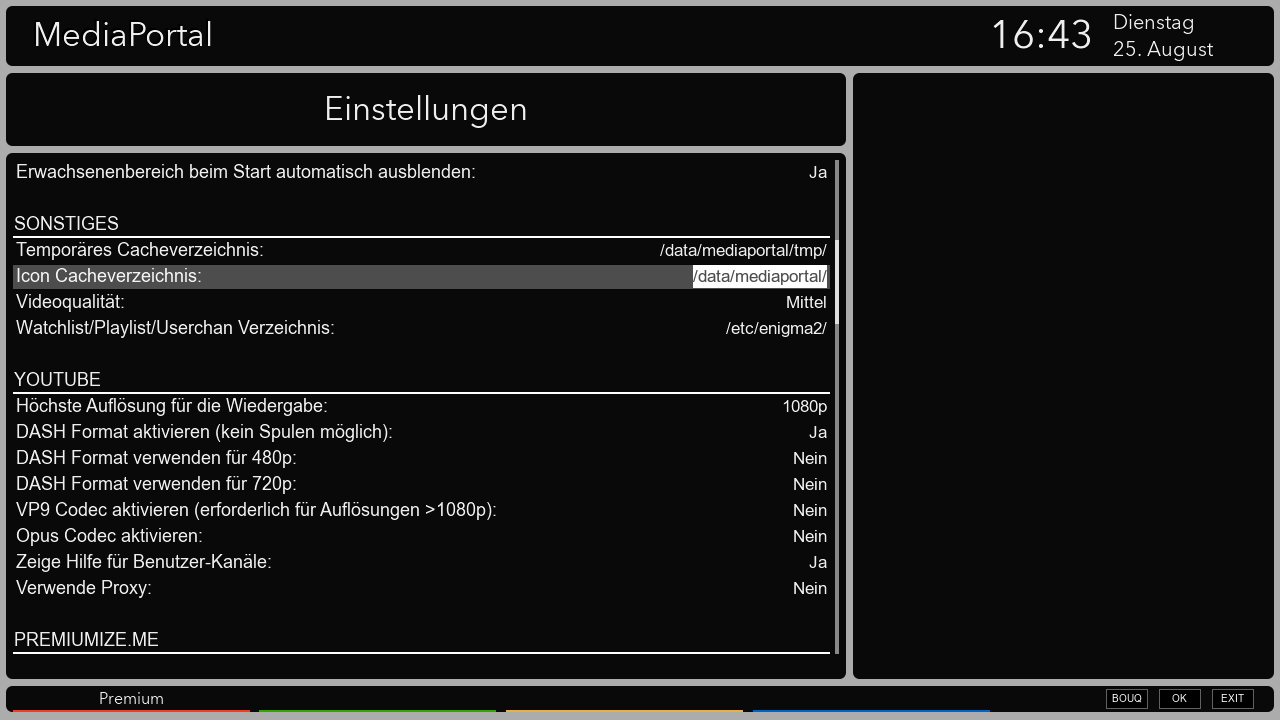Screen dimensions: 1280x720
Task: Toggle VP9 Codec aktivieren option
Action: [809, 510]
